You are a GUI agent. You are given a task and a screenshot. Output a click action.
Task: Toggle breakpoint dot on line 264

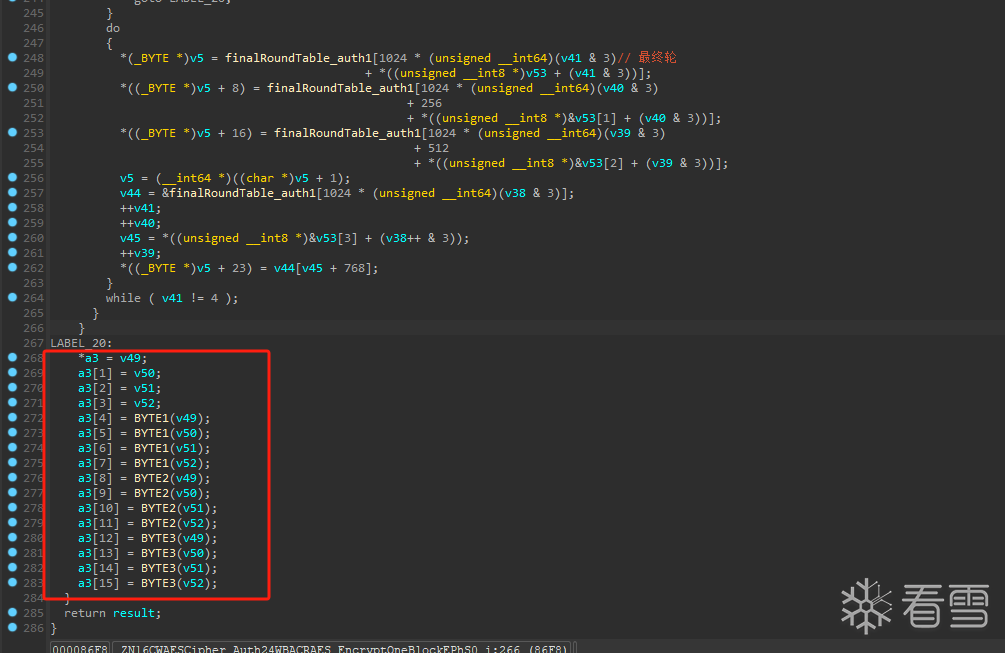click(12, 297)
